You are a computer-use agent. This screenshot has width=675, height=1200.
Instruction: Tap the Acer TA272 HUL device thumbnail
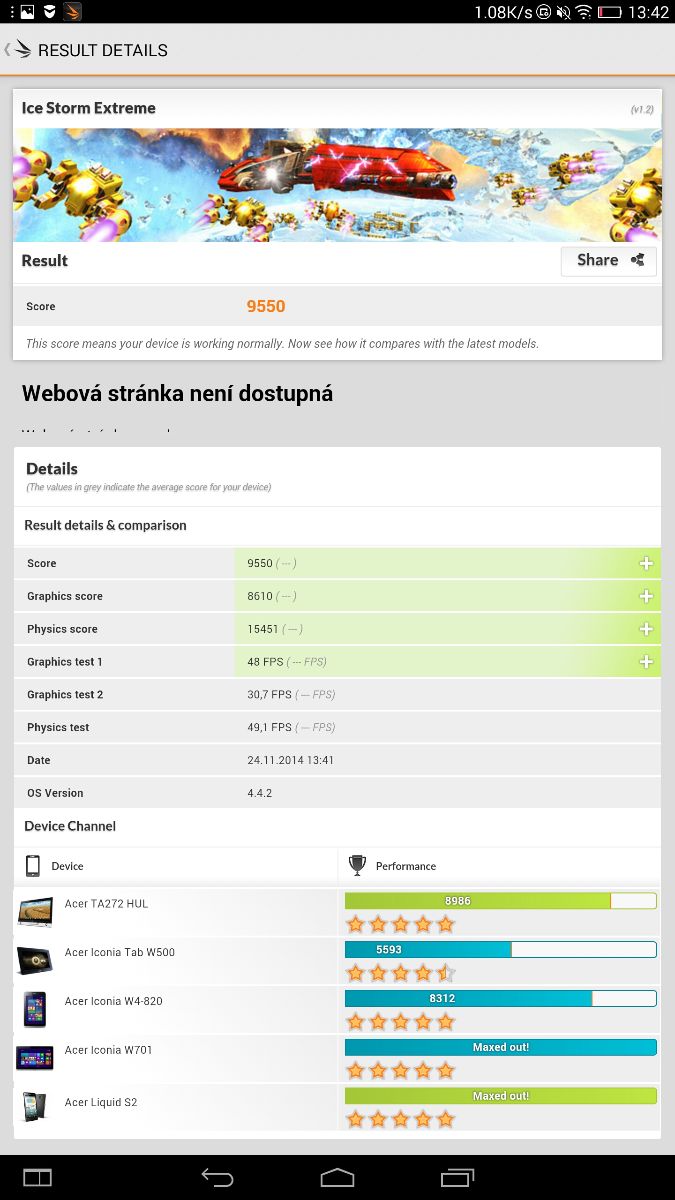point(34,911)
